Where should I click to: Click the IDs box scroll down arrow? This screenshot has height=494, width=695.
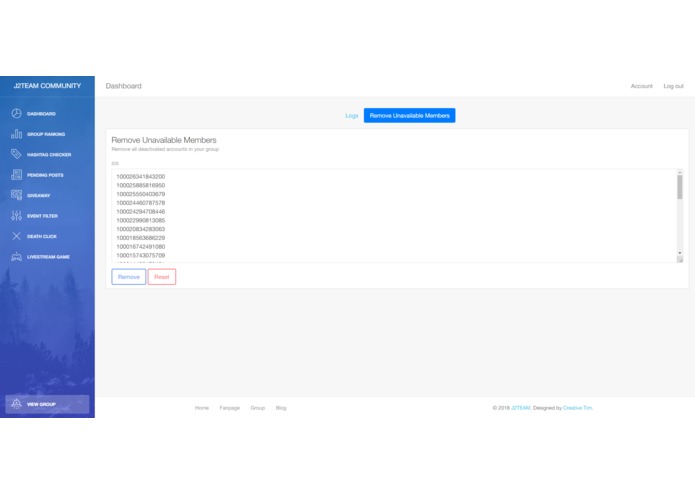[679, 253]
